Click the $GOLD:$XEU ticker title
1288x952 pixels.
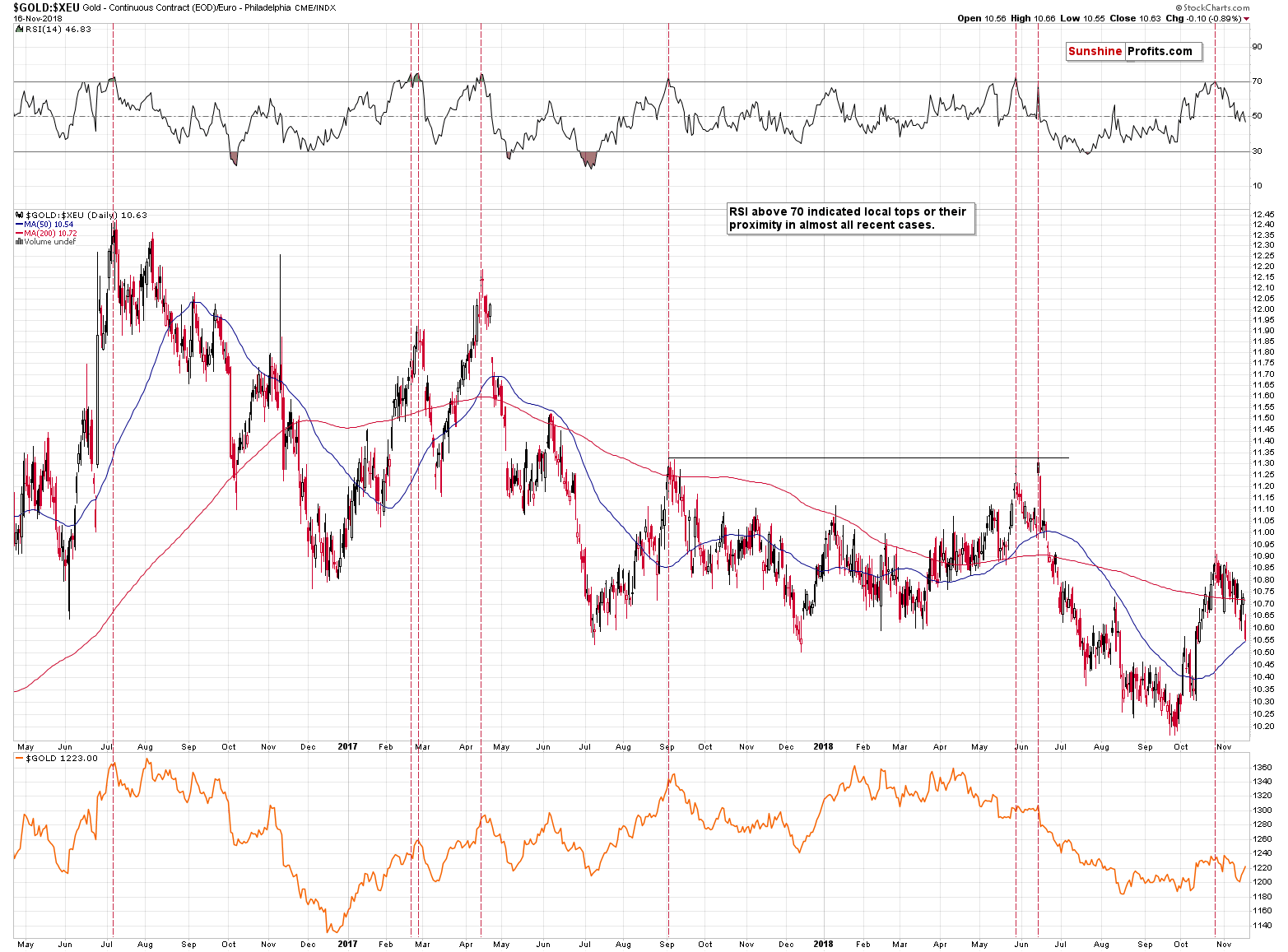click(x=45, y=7)
